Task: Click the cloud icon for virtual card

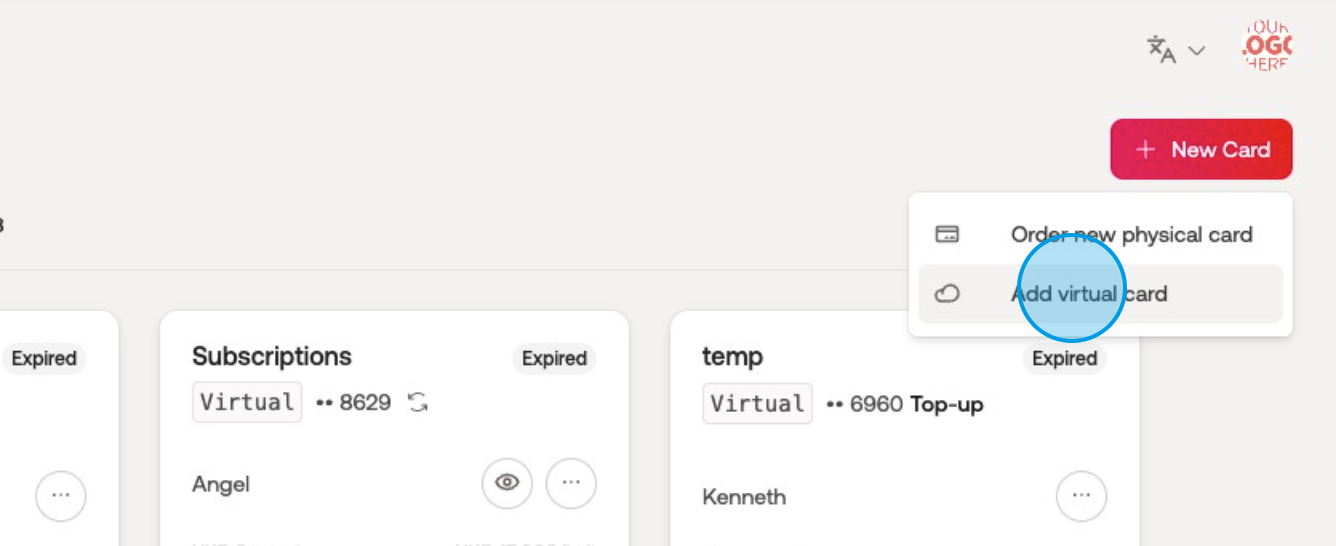Action: pos(947,294)
